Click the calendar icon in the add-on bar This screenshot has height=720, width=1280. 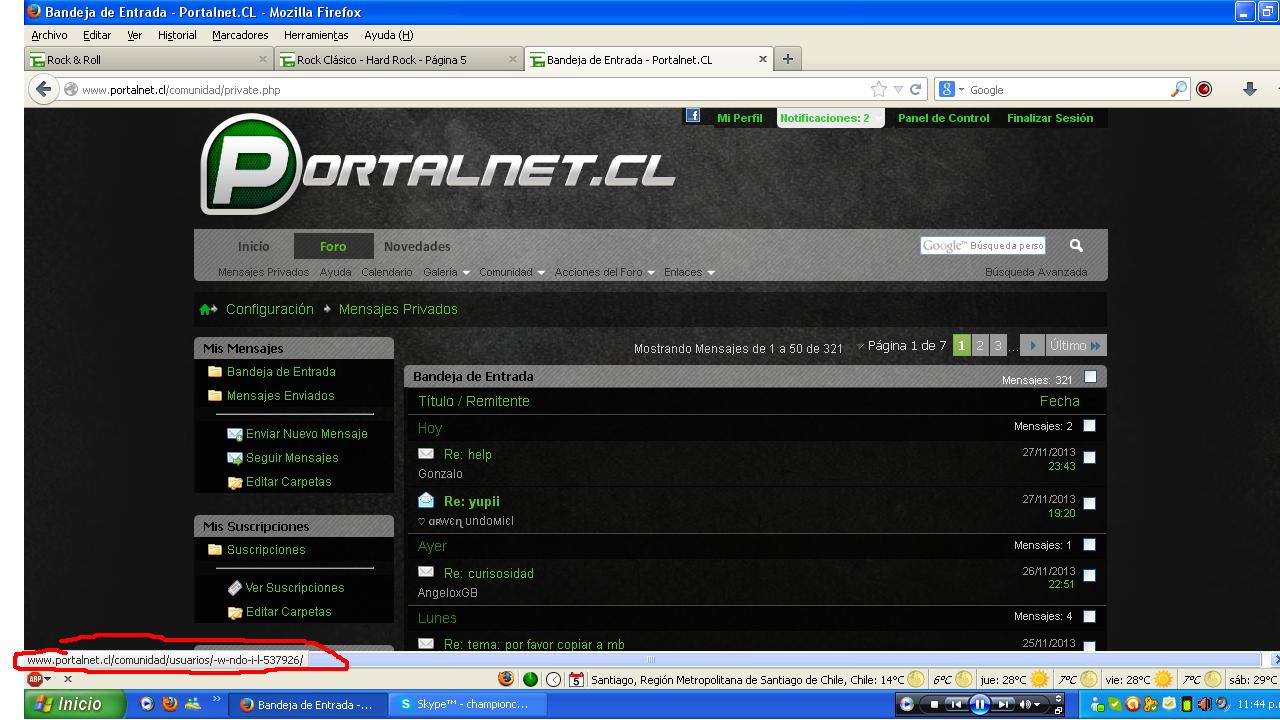[x=576, y=679]
